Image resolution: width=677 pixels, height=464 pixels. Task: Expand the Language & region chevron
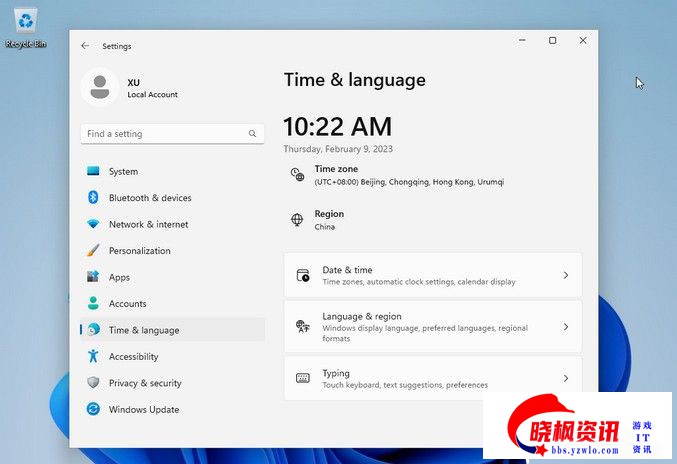click(565, 327)
